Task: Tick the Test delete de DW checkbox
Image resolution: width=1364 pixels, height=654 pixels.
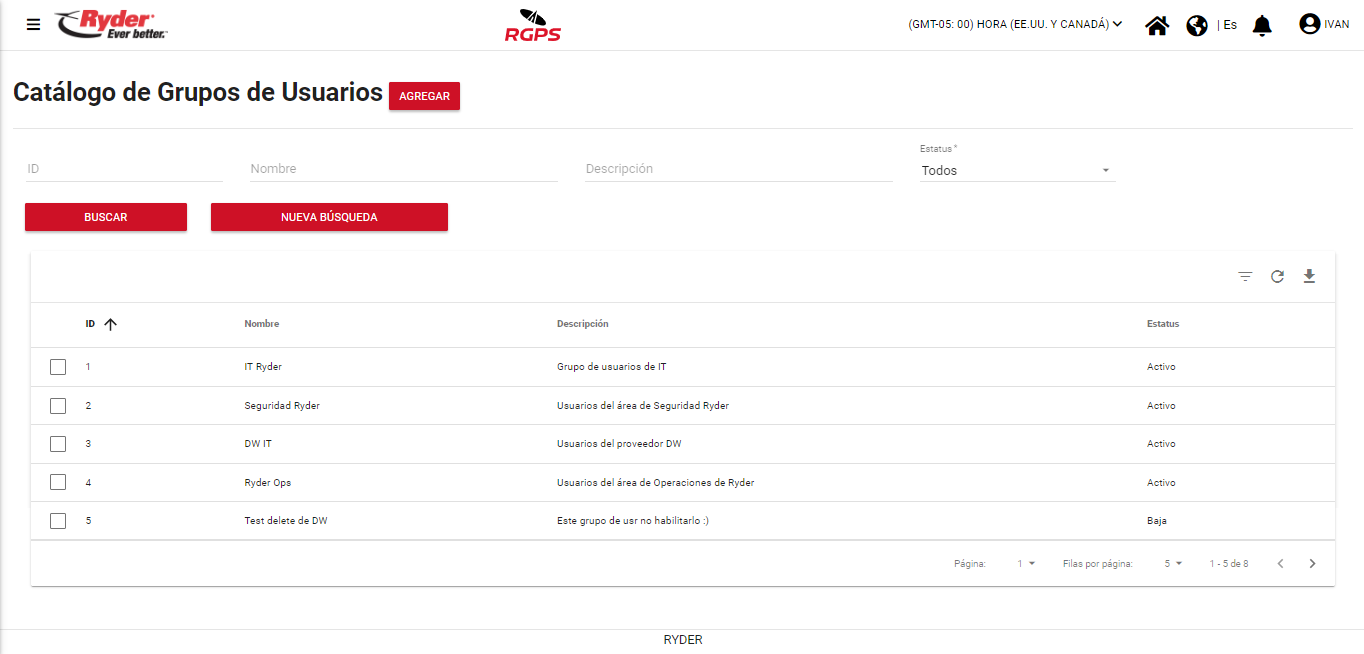Action: coord(58,521)
